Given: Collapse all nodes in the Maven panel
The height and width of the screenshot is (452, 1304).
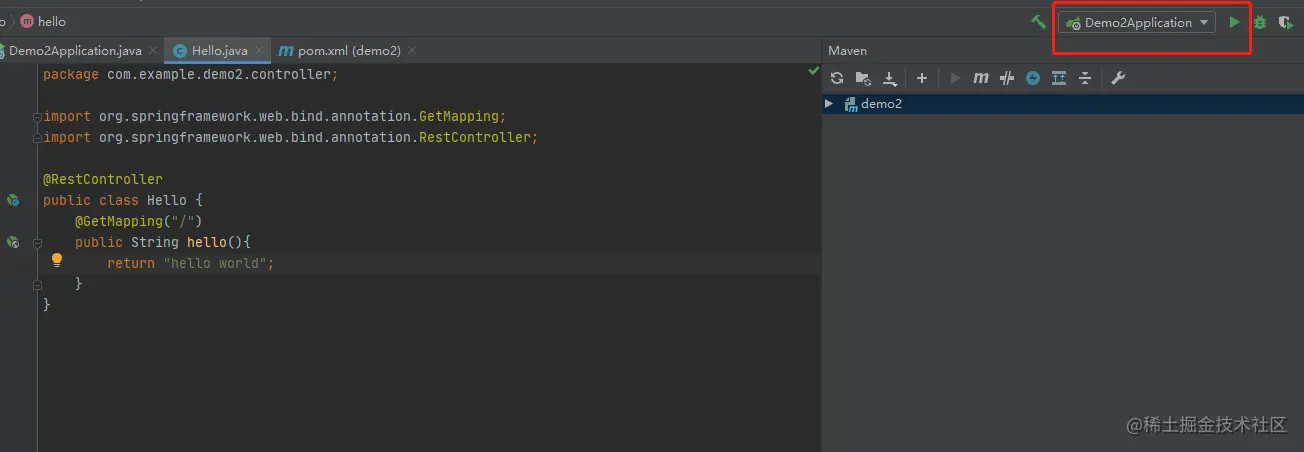Looking at the screenshot, I should click(x=1085, y=78).
